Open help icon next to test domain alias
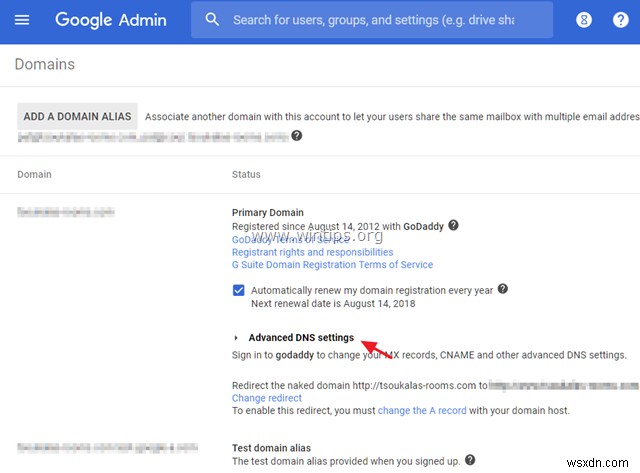Screen dimensions: 640x473 click(x=470, y=460)
